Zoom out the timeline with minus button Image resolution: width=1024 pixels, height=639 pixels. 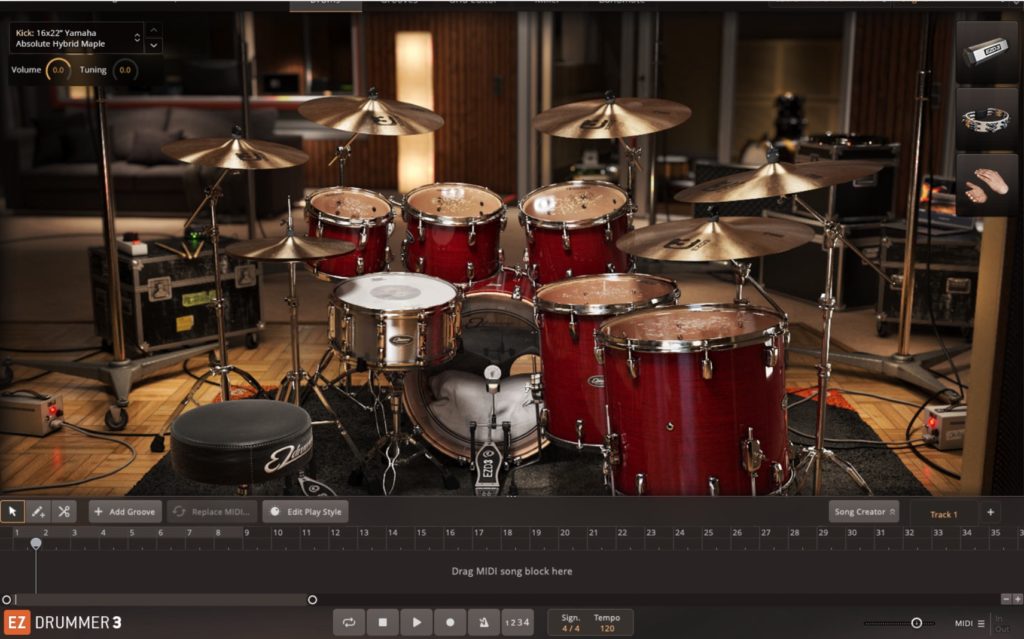tap(1006, 598)
